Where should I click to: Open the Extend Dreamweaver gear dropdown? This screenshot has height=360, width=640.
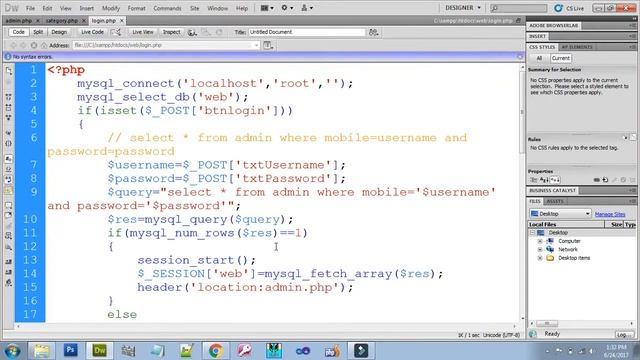point(287,8)
